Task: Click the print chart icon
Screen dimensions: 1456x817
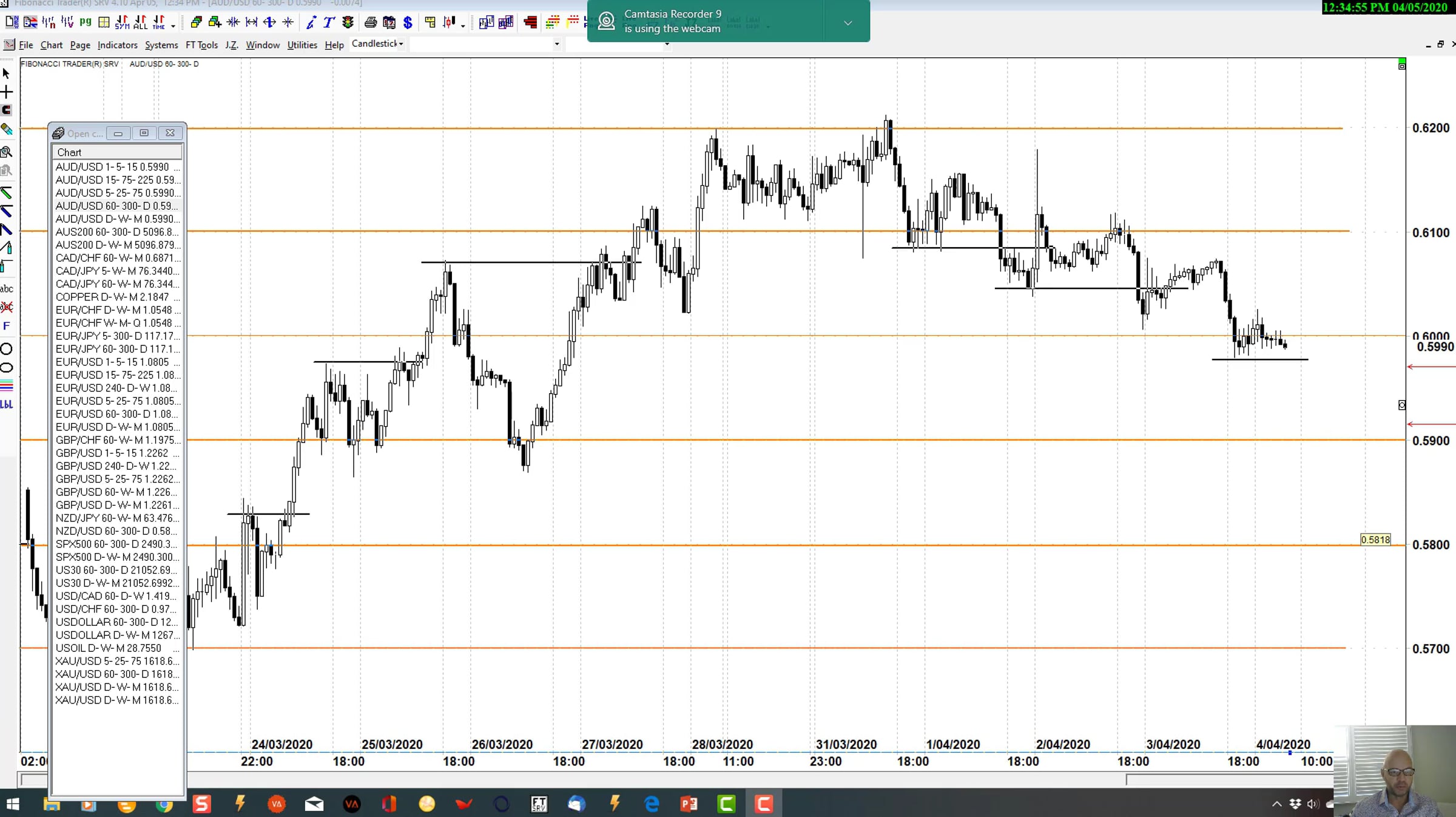Action: point(370,22)
